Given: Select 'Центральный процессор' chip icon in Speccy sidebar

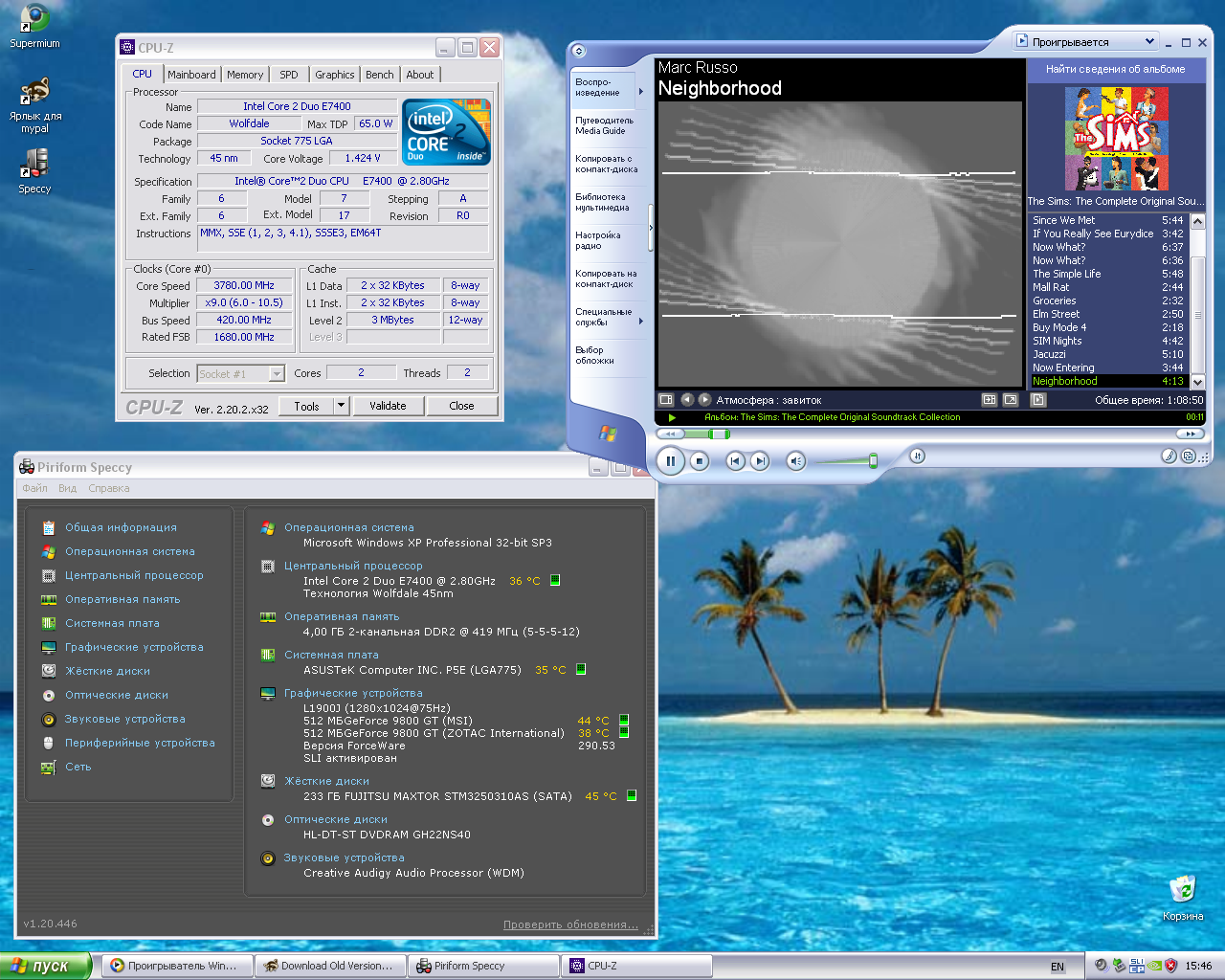Looking at the screenshot, I should pos(49,575).
